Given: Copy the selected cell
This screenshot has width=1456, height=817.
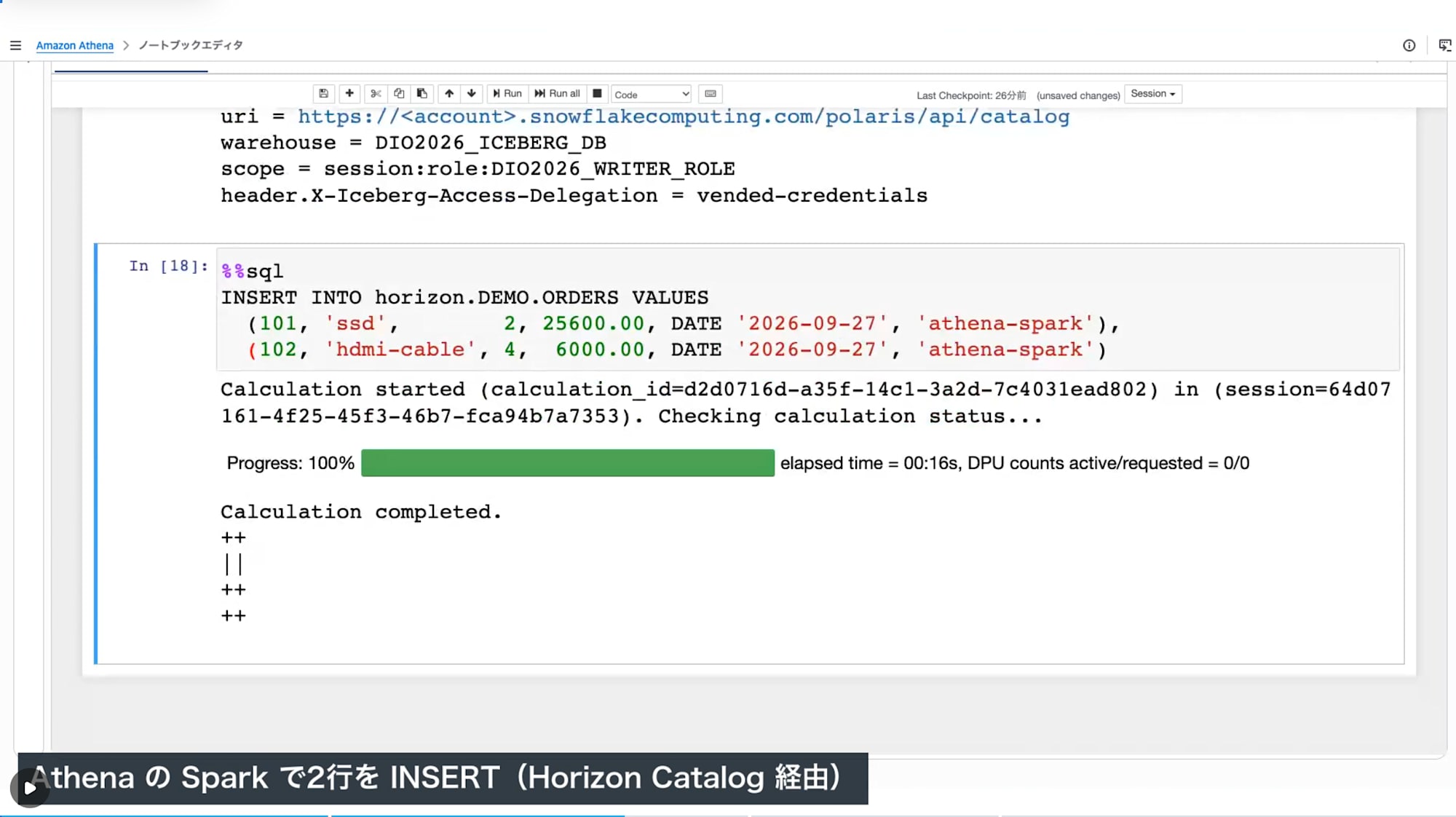Looking at the screenshot, I should (x=399, y=93).
